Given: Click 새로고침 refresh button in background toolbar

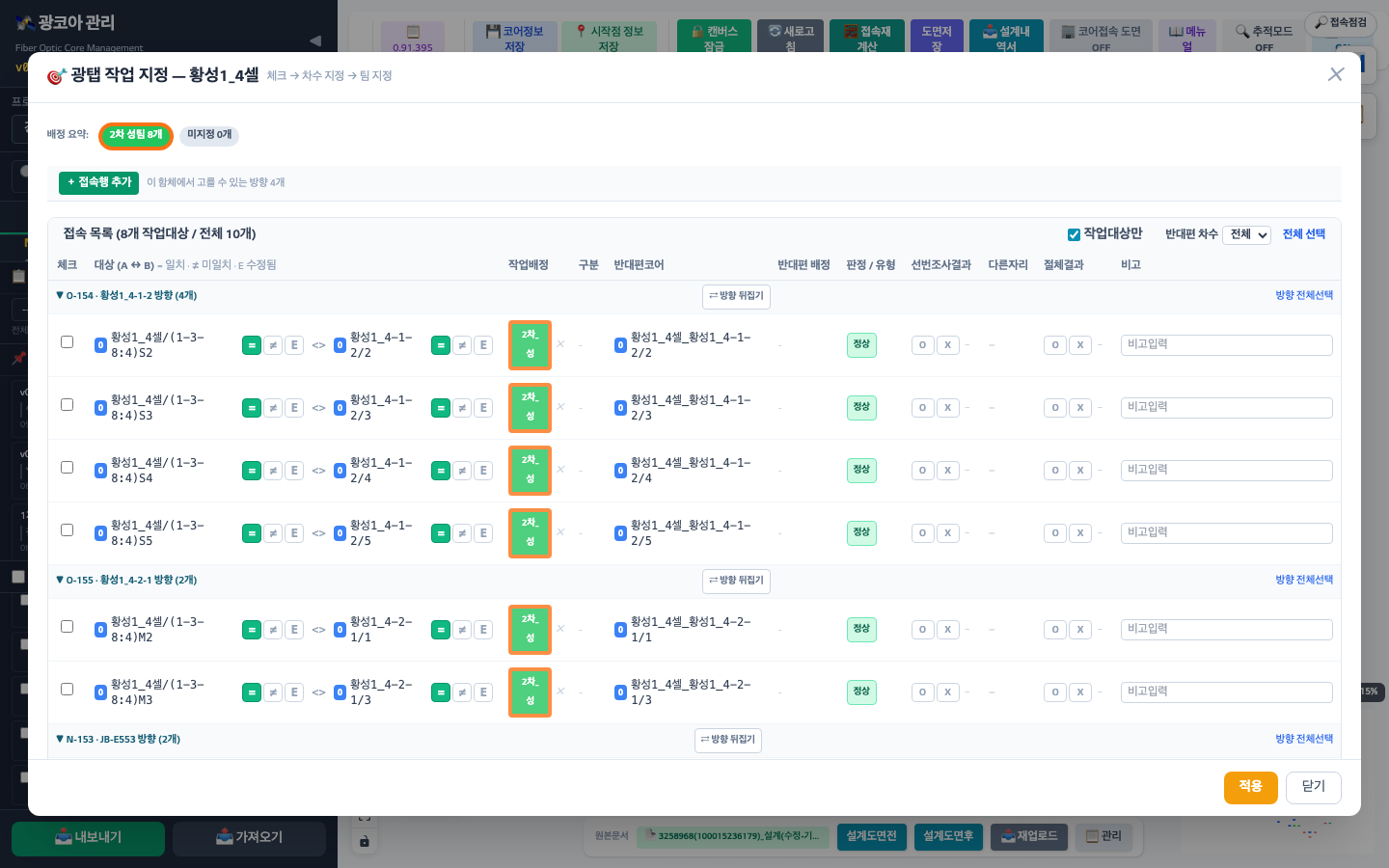Looking at the screenshot, I should coord(790,38).
